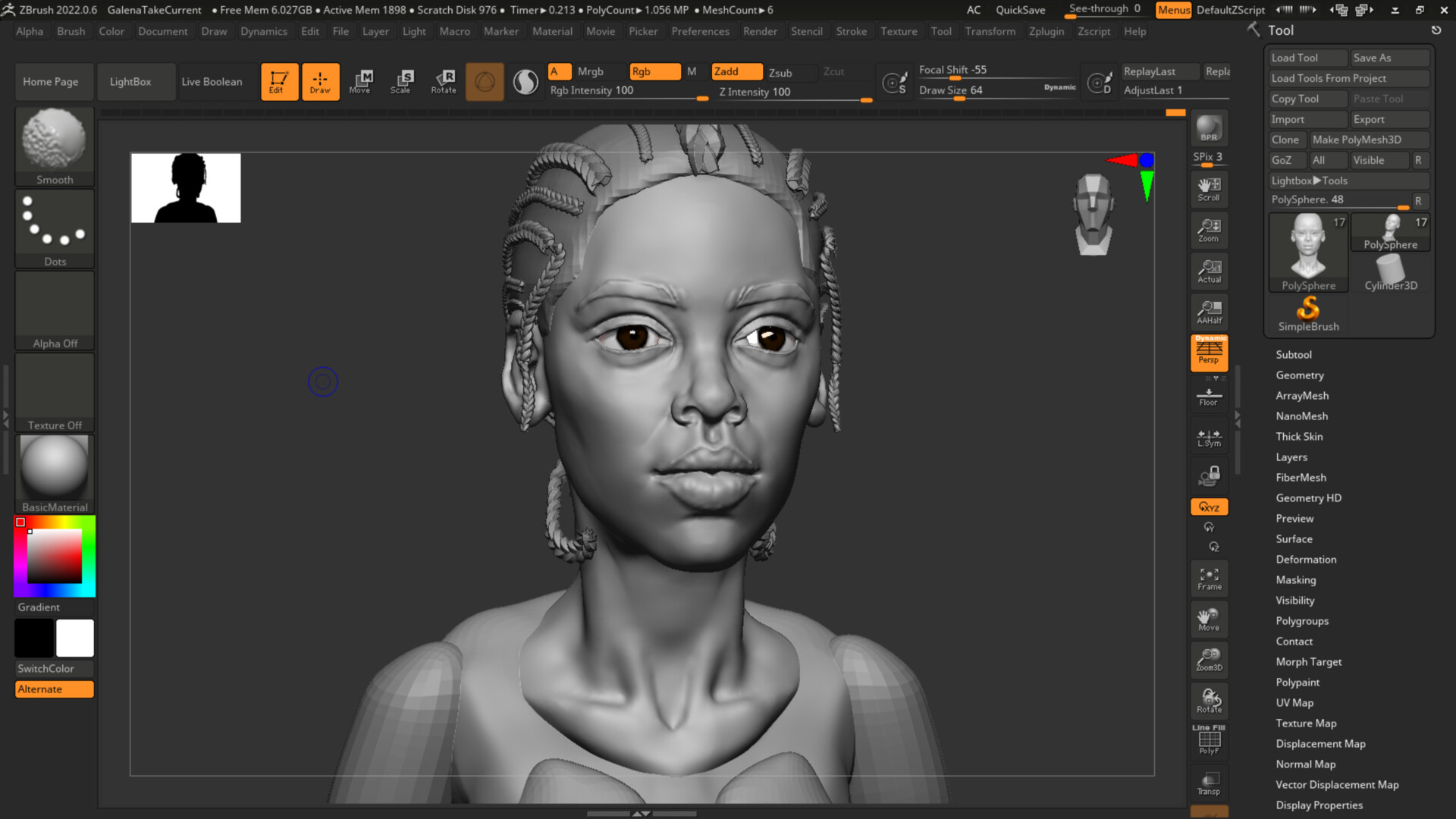Click the BPR render icon on the right shelf
The height and width of the screenshot is (819, 1456).
[1209, 128]
